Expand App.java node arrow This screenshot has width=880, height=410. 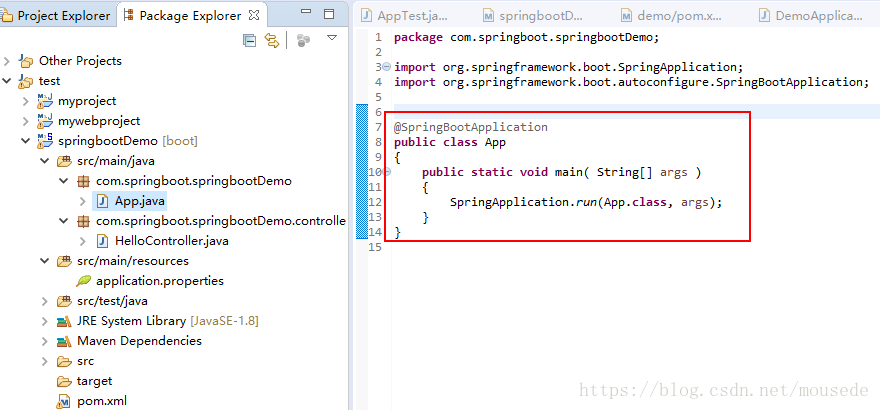point(83,201)
